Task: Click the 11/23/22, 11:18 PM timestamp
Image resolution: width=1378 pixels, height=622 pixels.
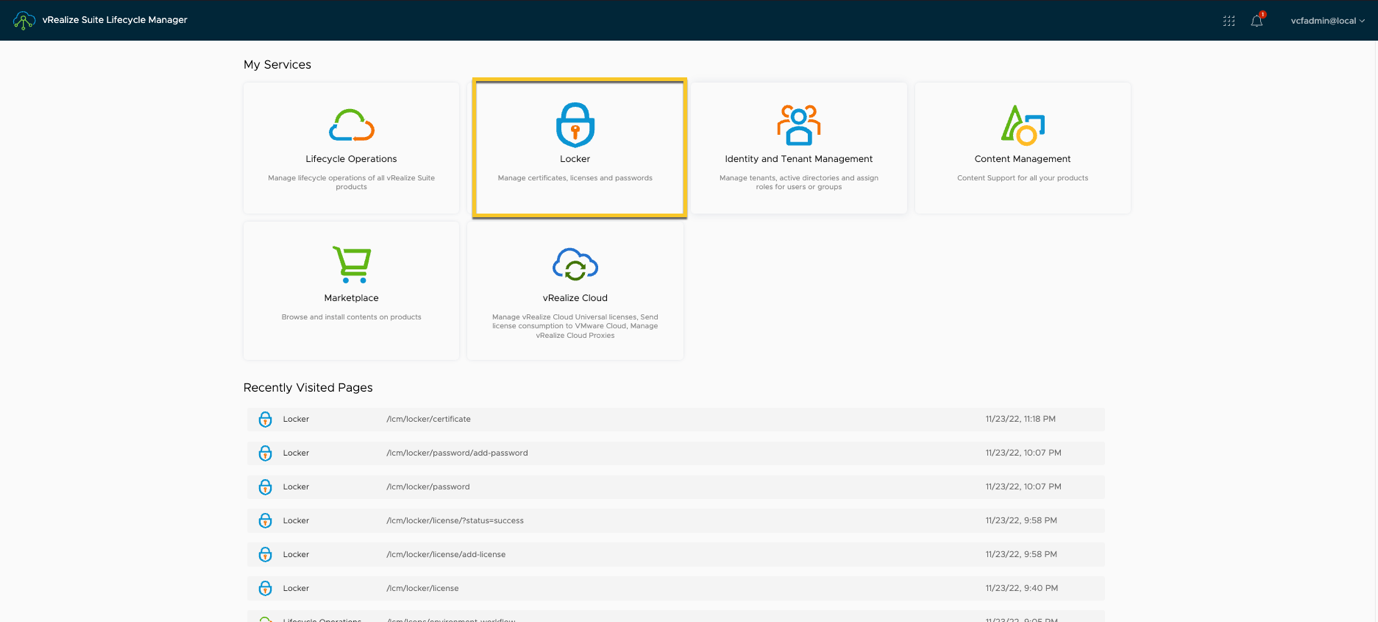Action: click(1020, 419)
